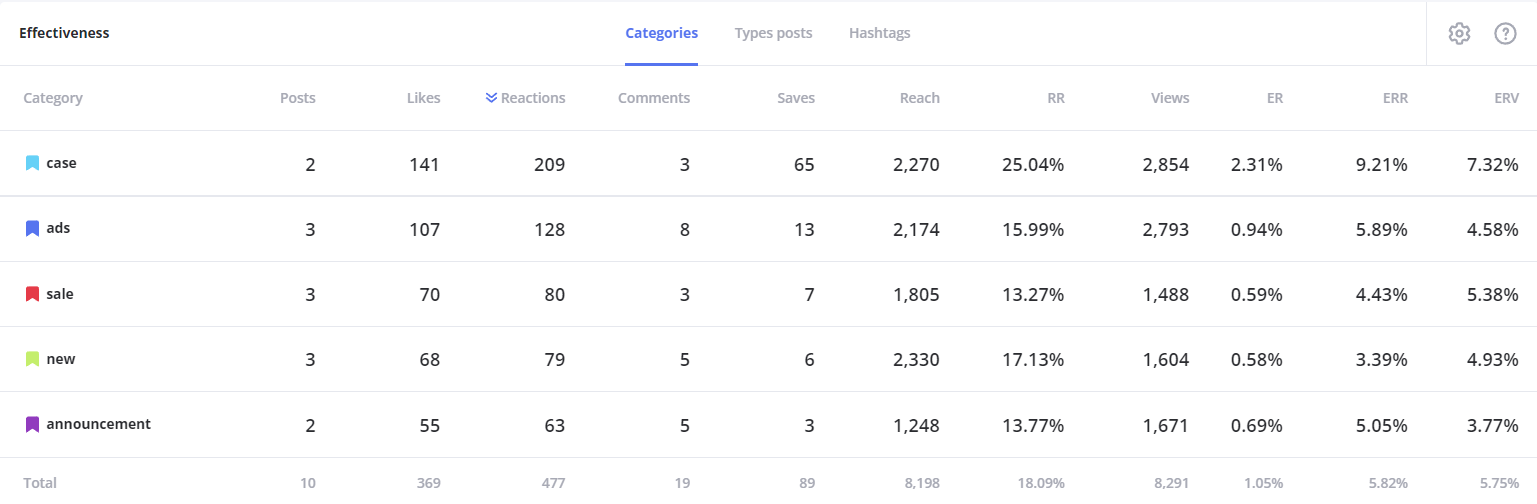
Task: Sort table by Likes column
Action: (423, 98)
